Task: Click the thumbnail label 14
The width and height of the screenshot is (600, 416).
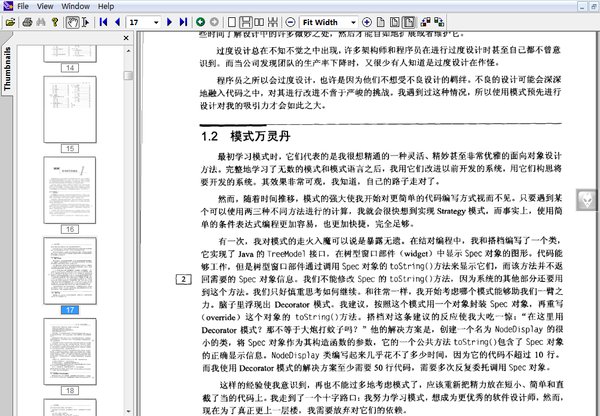Action: click(70, 68)
